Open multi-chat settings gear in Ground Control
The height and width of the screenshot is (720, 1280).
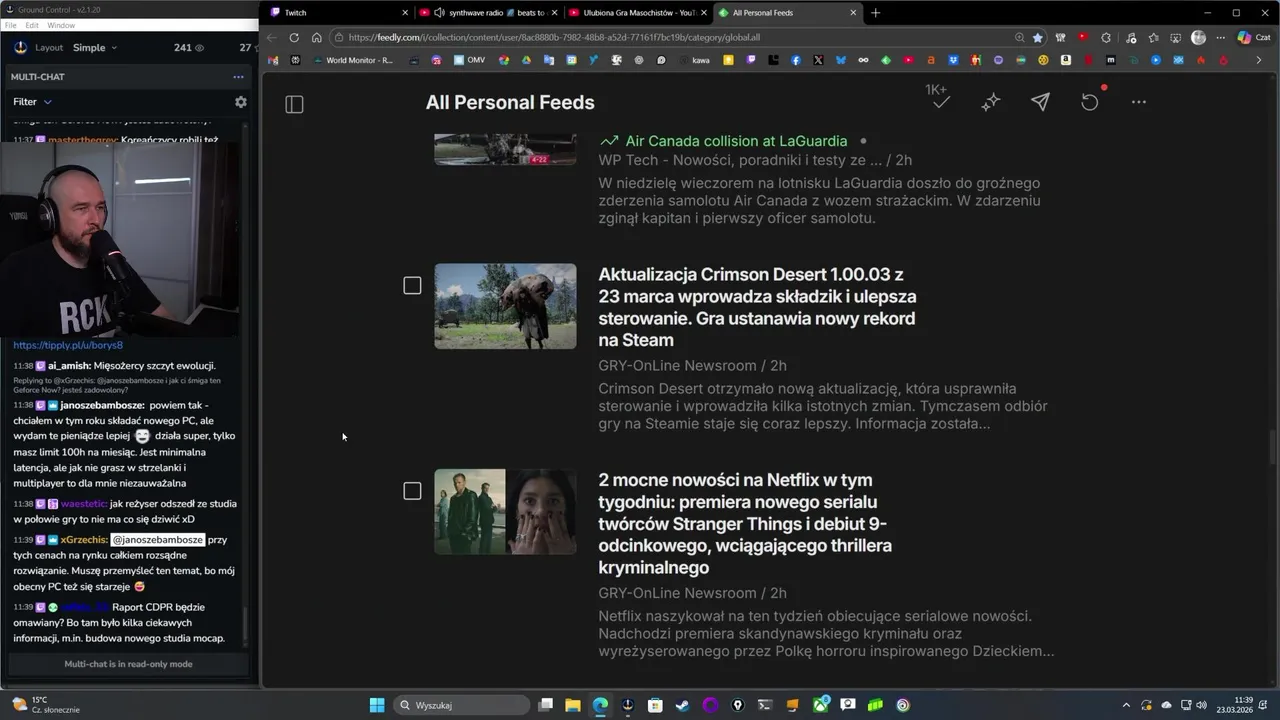pos(240,102)
